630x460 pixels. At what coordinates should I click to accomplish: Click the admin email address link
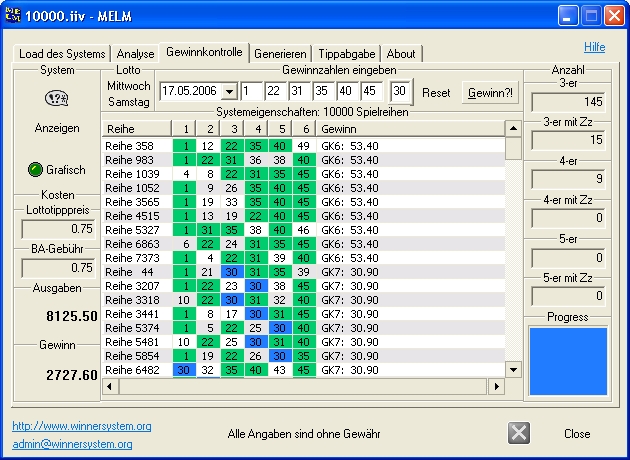point(72,444)
